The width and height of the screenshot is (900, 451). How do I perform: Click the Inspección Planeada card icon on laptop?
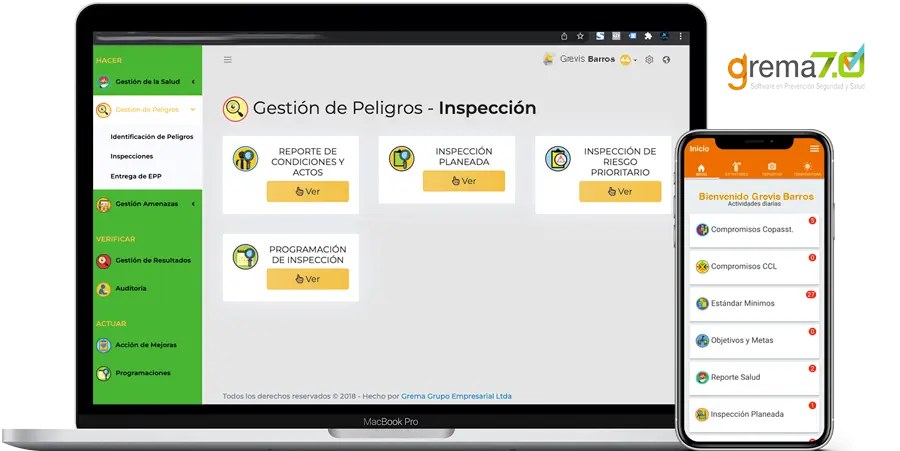(x=401, y=159)
